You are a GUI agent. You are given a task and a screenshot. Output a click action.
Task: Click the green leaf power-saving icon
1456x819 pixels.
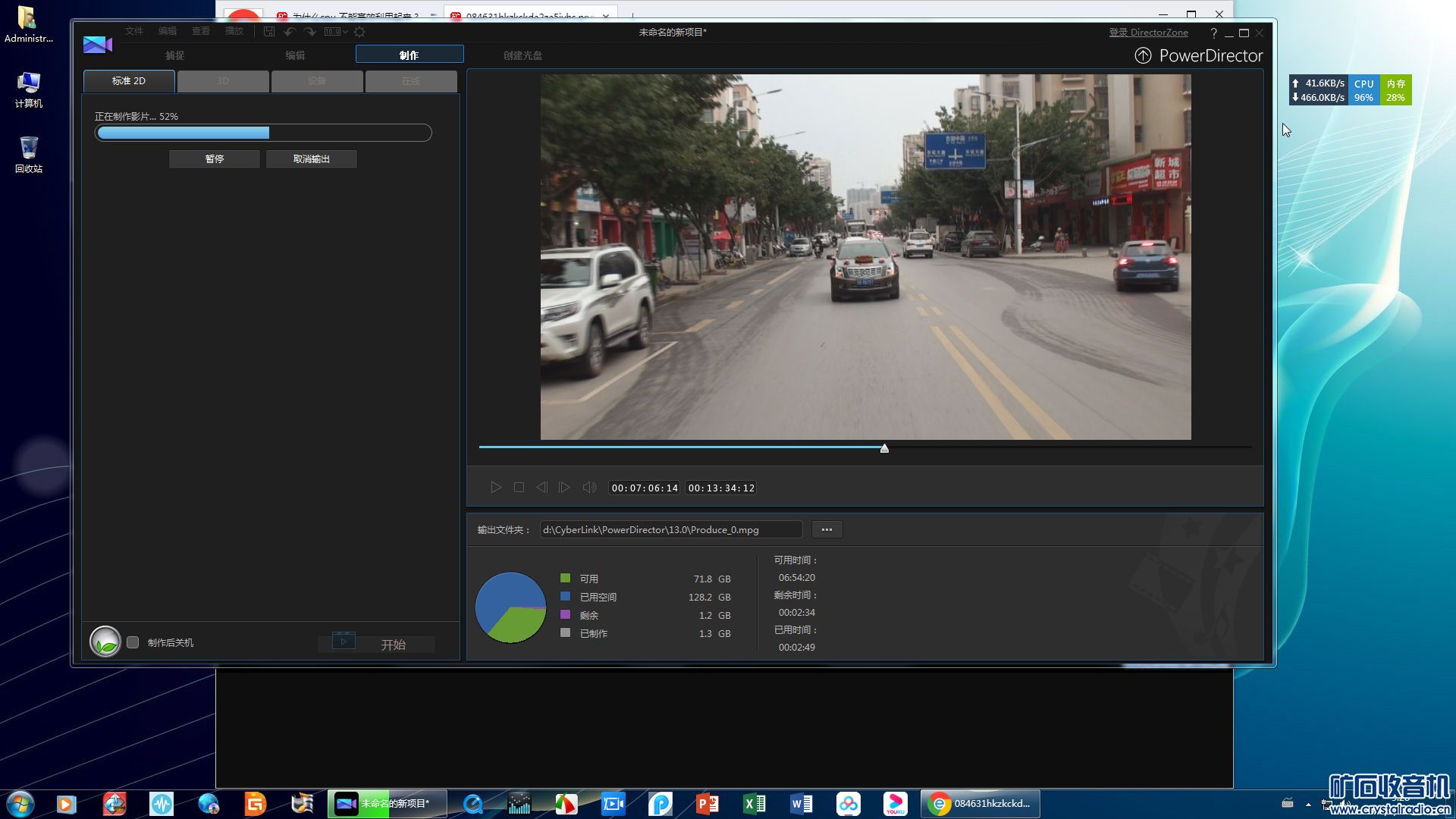coord(105,642)
